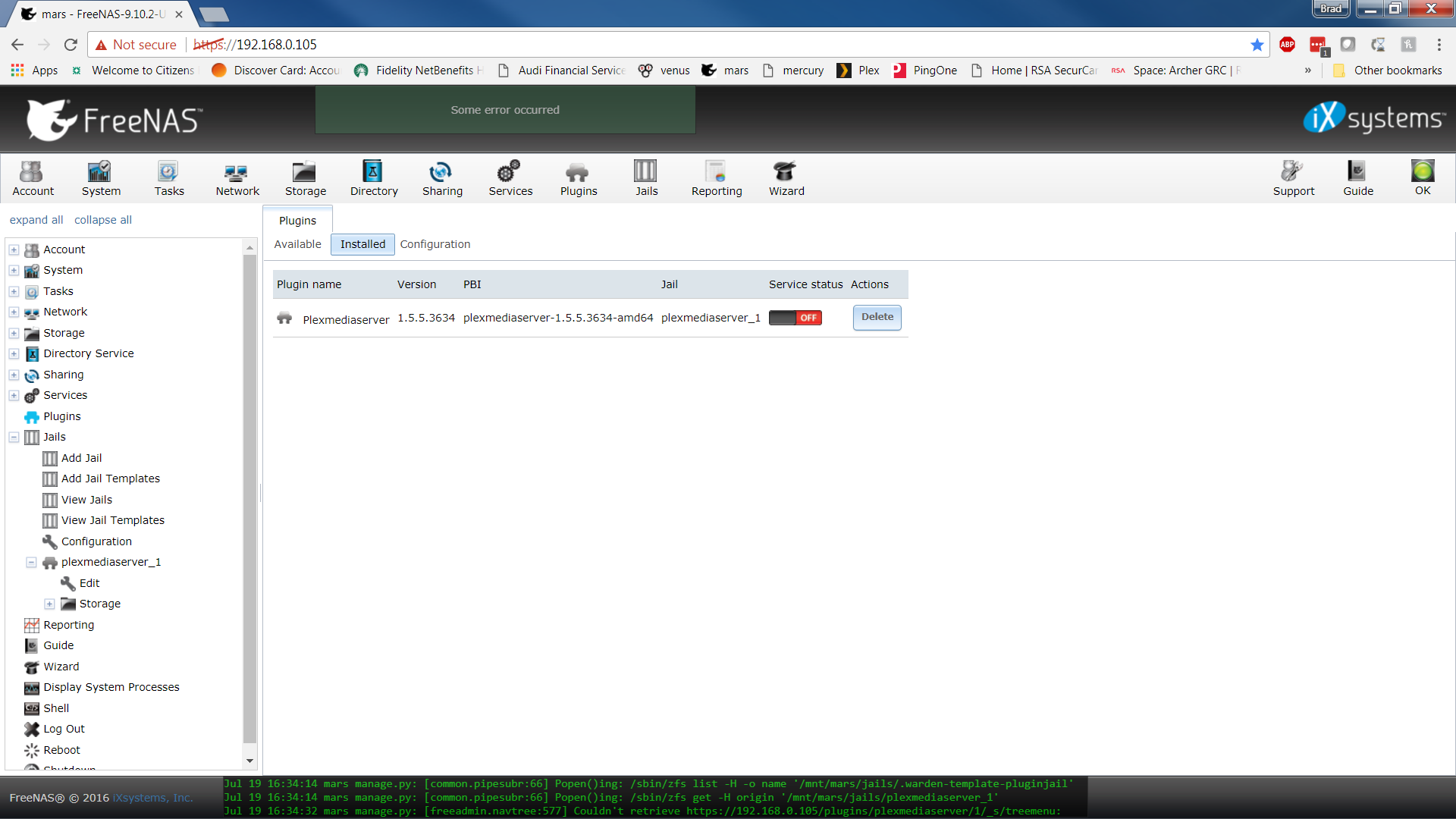Click Display System Processes tree icon

pyautogui.click(x=32, y=688)
